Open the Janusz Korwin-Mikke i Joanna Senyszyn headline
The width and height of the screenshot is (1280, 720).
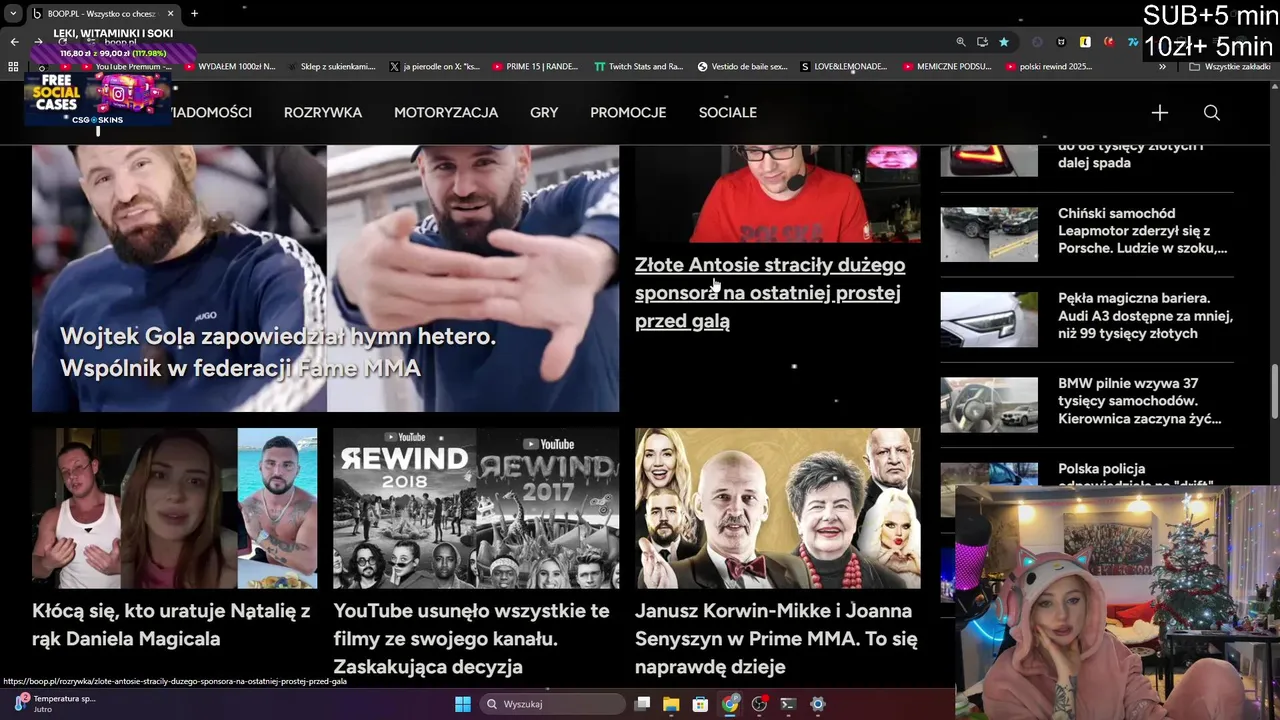coord(776,638)
